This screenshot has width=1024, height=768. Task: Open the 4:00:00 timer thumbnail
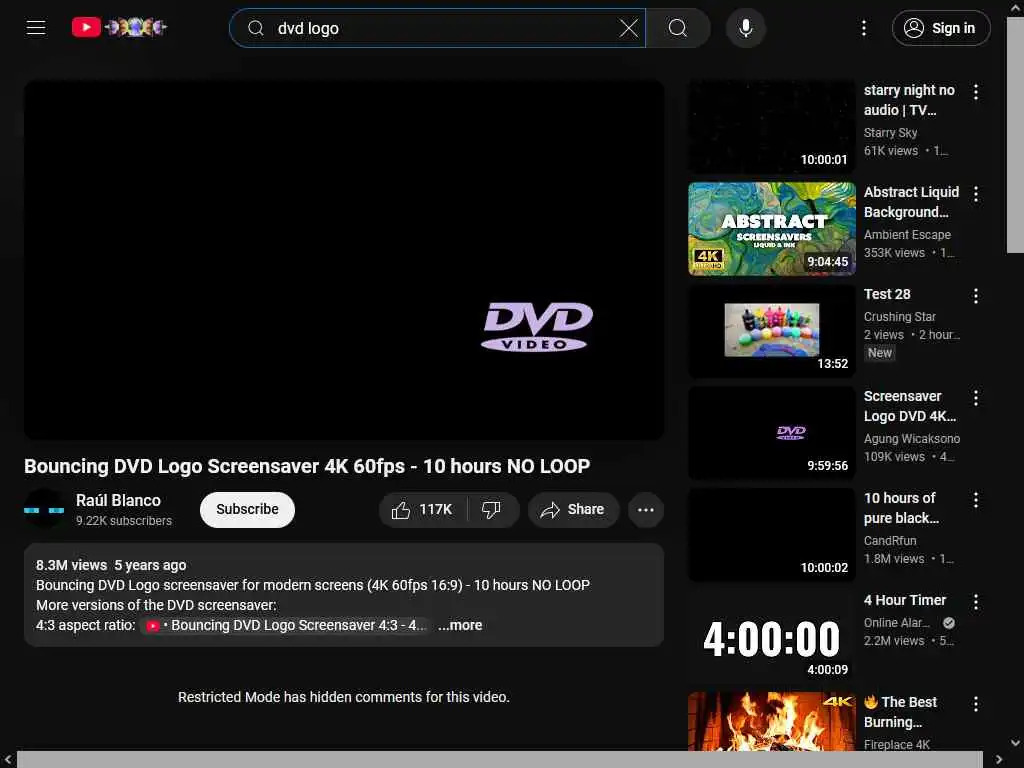click(771, 636)
